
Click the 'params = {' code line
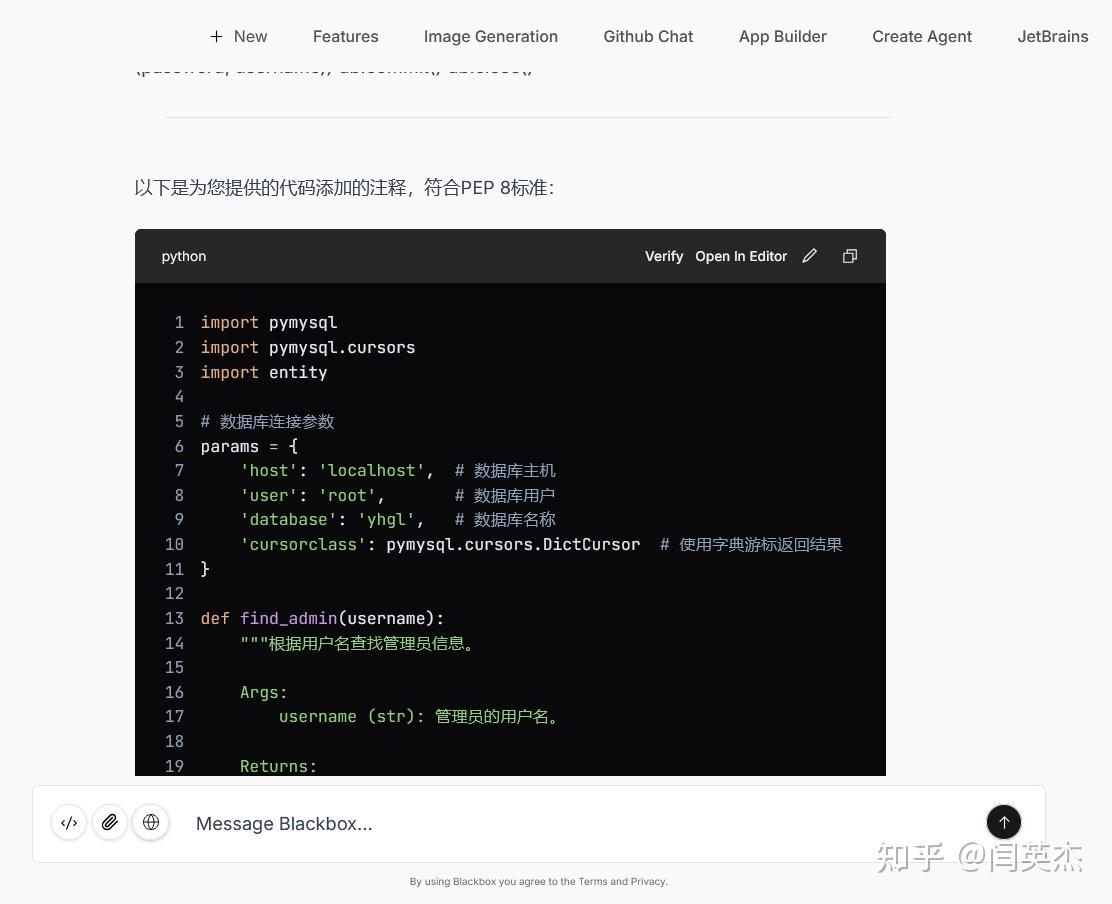[x=250, y=446]
